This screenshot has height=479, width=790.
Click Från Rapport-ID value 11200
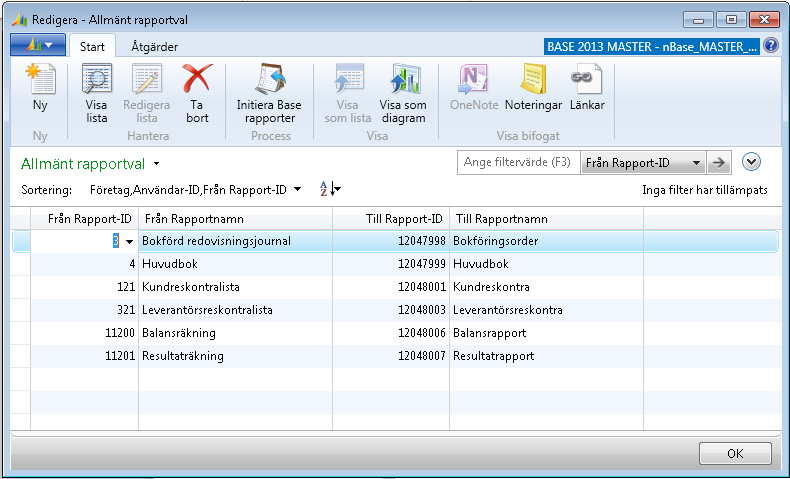(85, 333)
